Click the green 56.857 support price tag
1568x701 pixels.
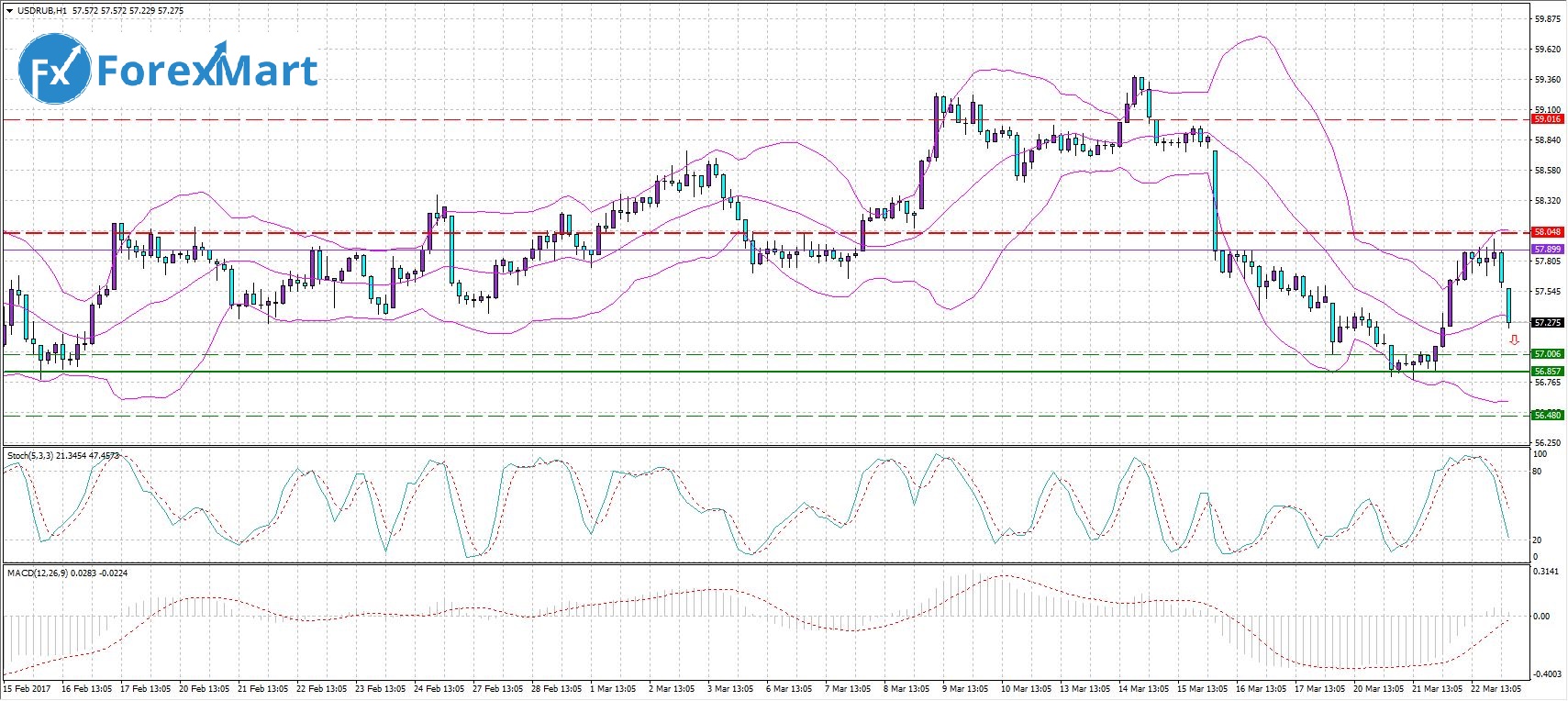click(1548, 372)
